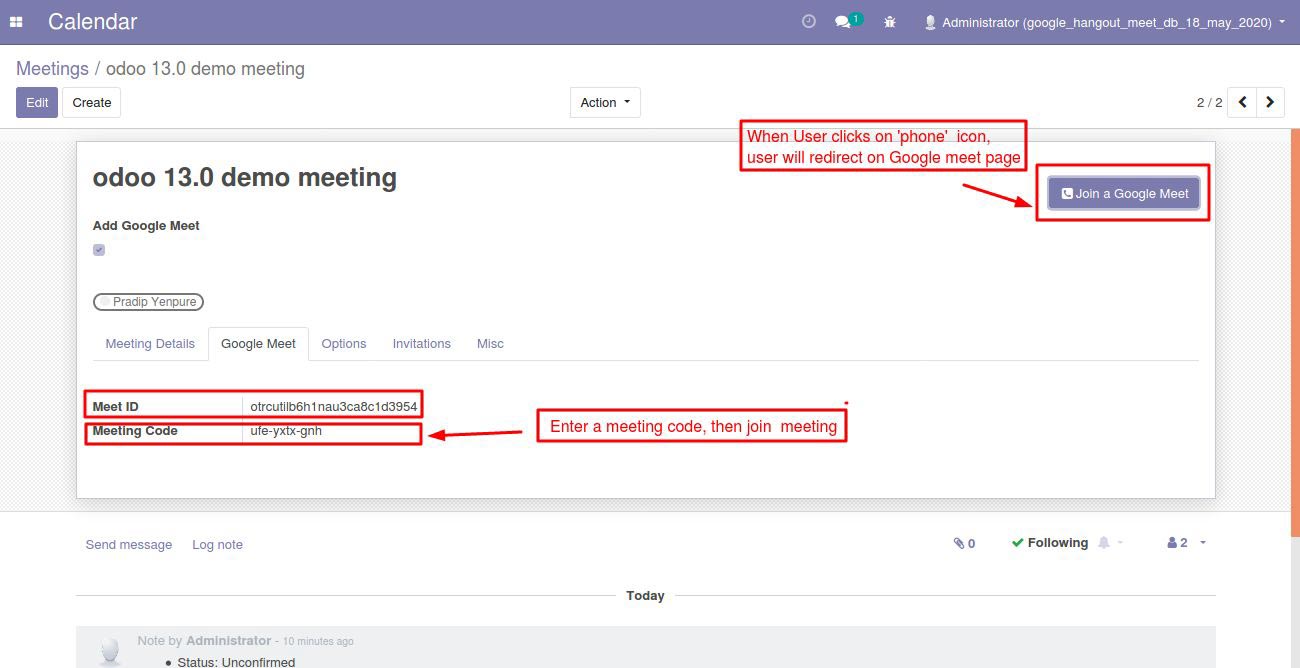Expand the Administrator user menu

click(1104, 22)
